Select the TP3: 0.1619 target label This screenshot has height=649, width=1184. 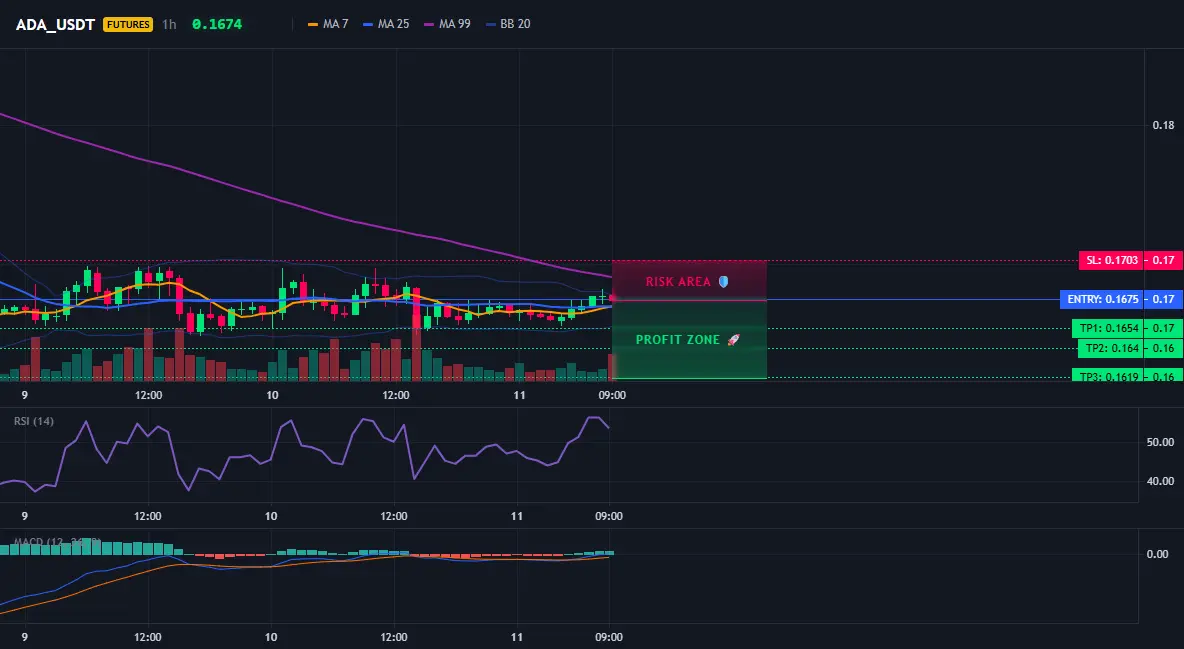[1108, 375]
